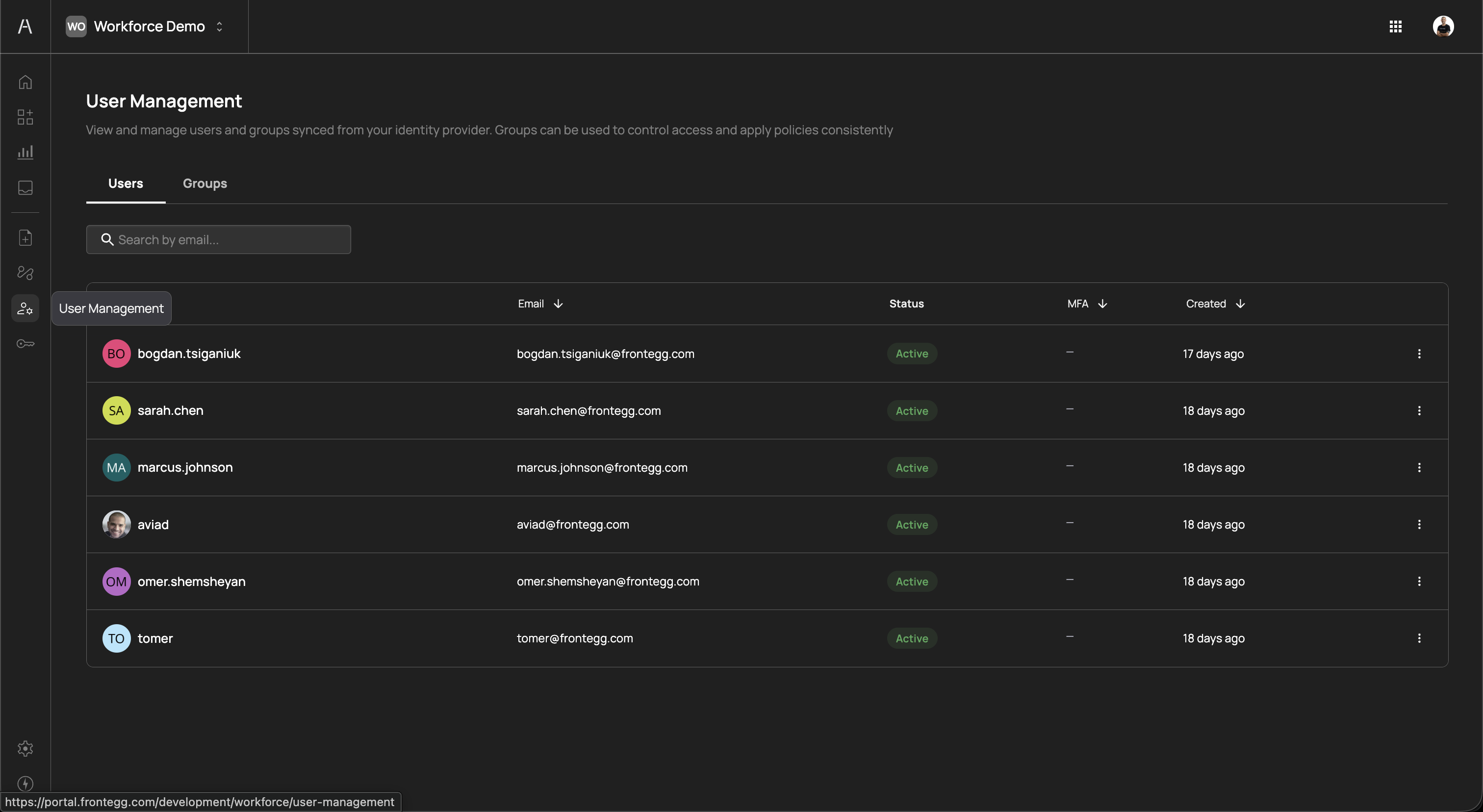
Task: Click the Search by email field
Action: [219, 239]
